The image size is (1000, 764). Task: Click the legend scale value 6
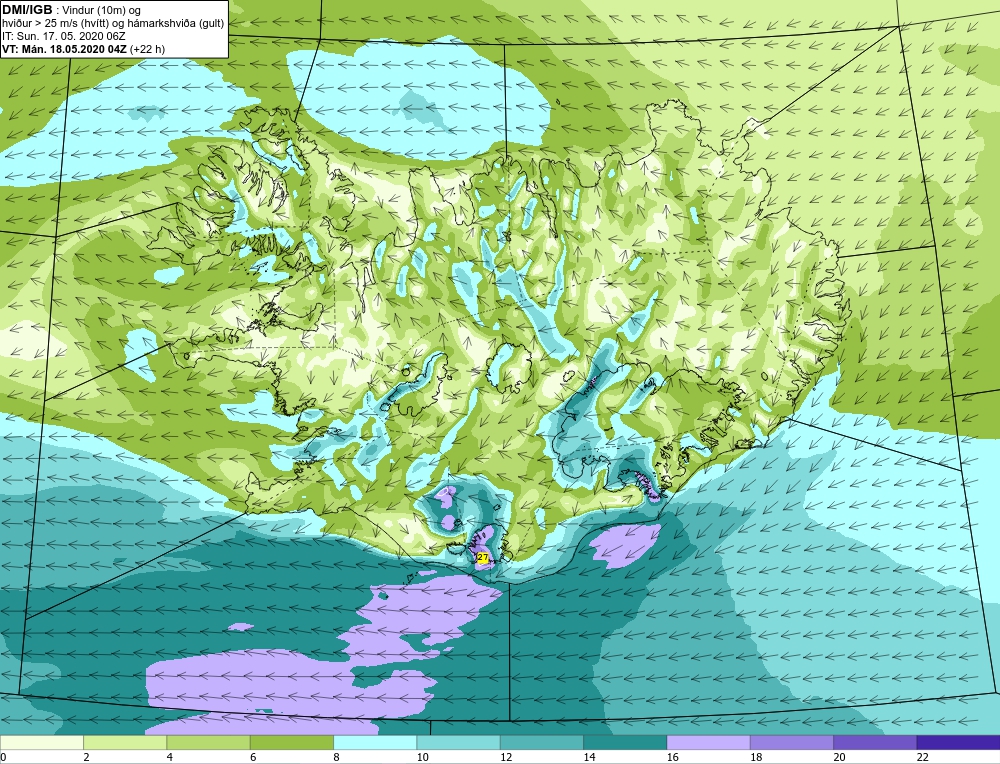[x=253, y=757]
